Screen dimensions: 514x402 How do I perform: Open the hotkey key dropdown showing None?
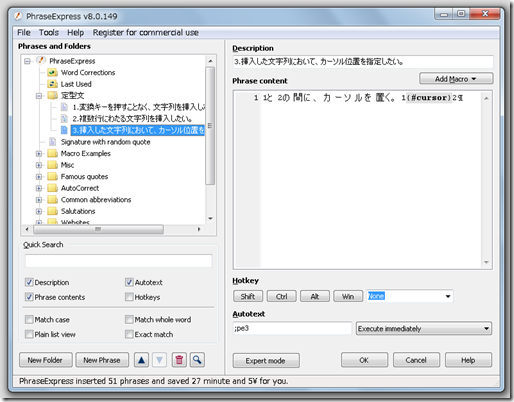pos(448,296)
